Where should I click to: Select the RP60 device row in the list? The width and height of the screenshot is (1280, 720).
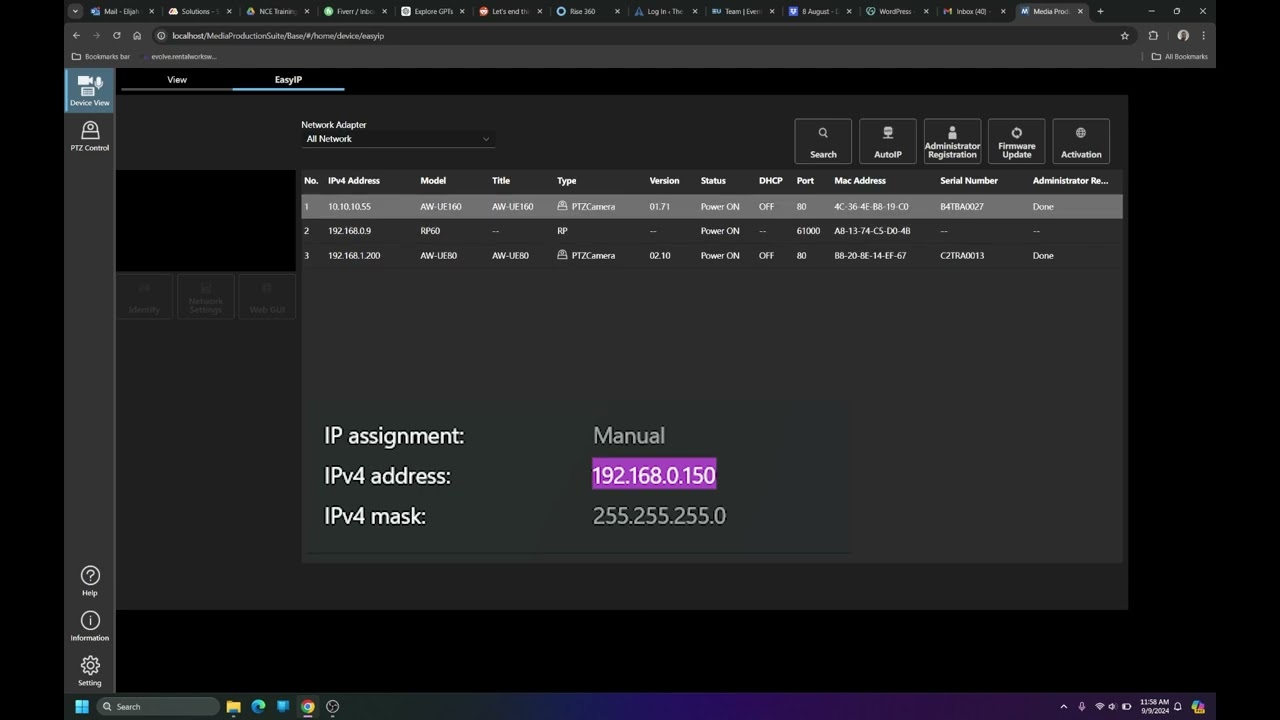pos(500,230)
